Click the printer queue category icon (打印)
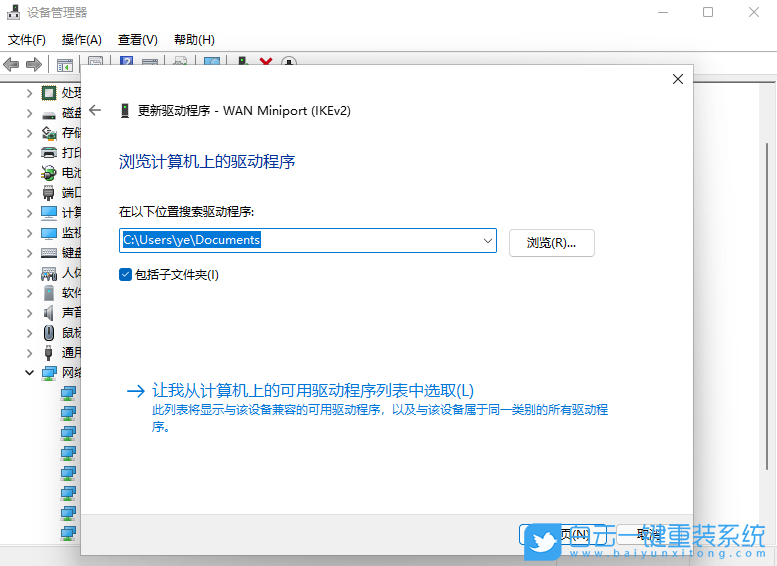Viewport: 777px width, 566px height. [x=49, y=153]
